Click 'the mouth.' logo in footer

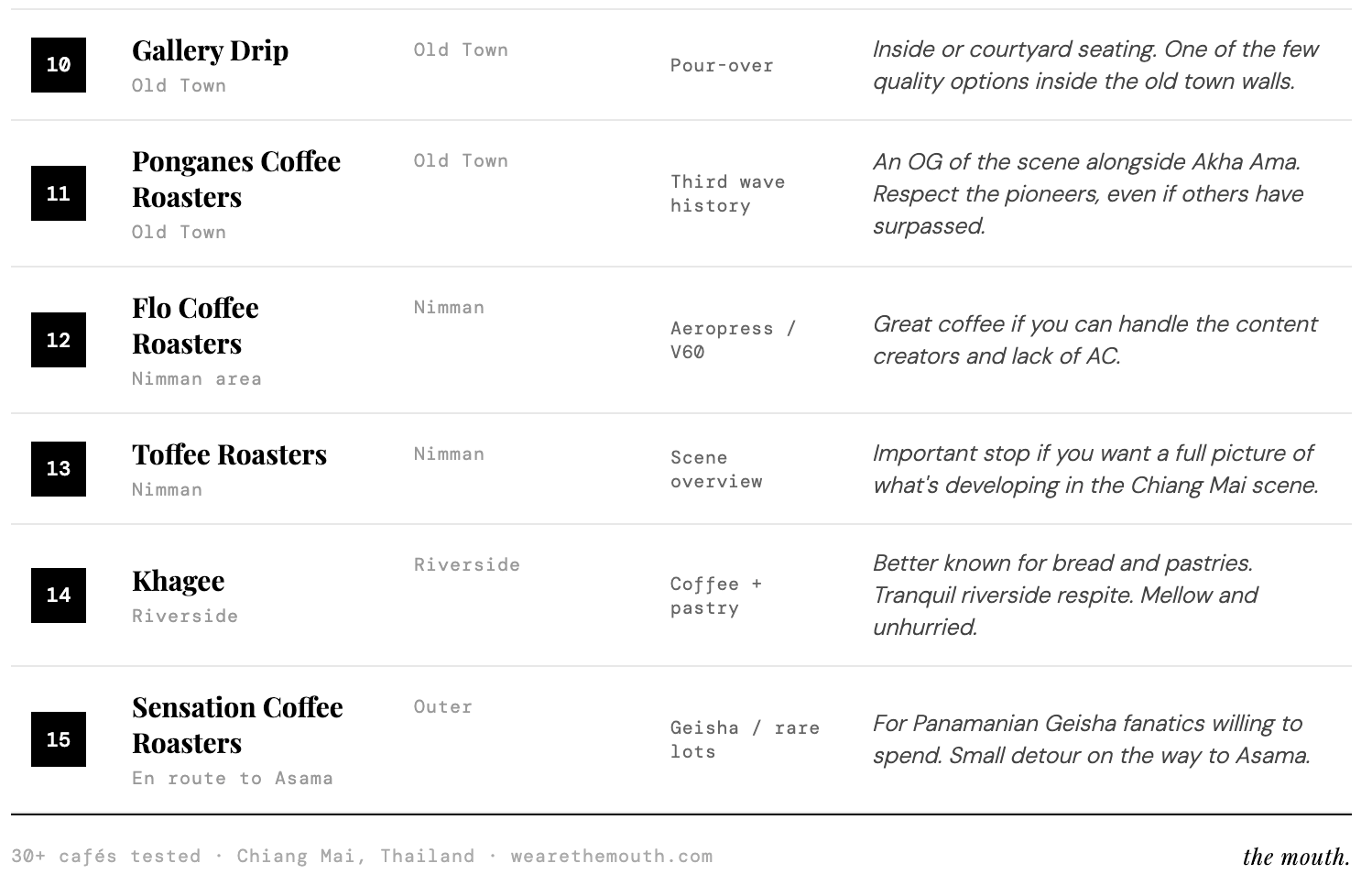pyautogui.click(x=1295, y=857)
